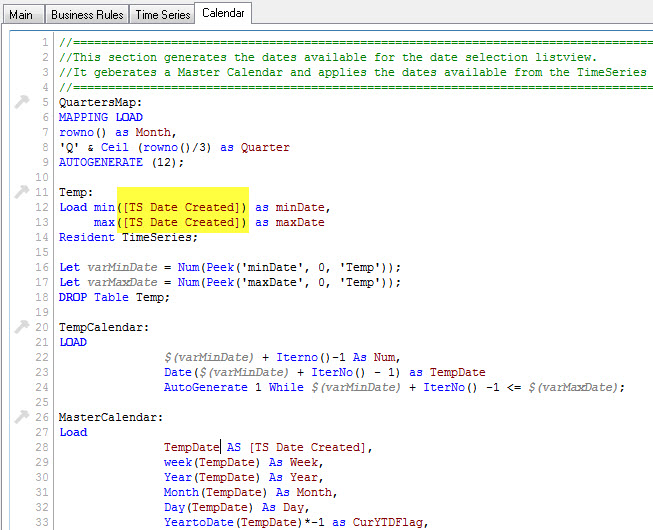653x530 pixels.
Task: Click the comment on line 2
Action: pos(327,57)
